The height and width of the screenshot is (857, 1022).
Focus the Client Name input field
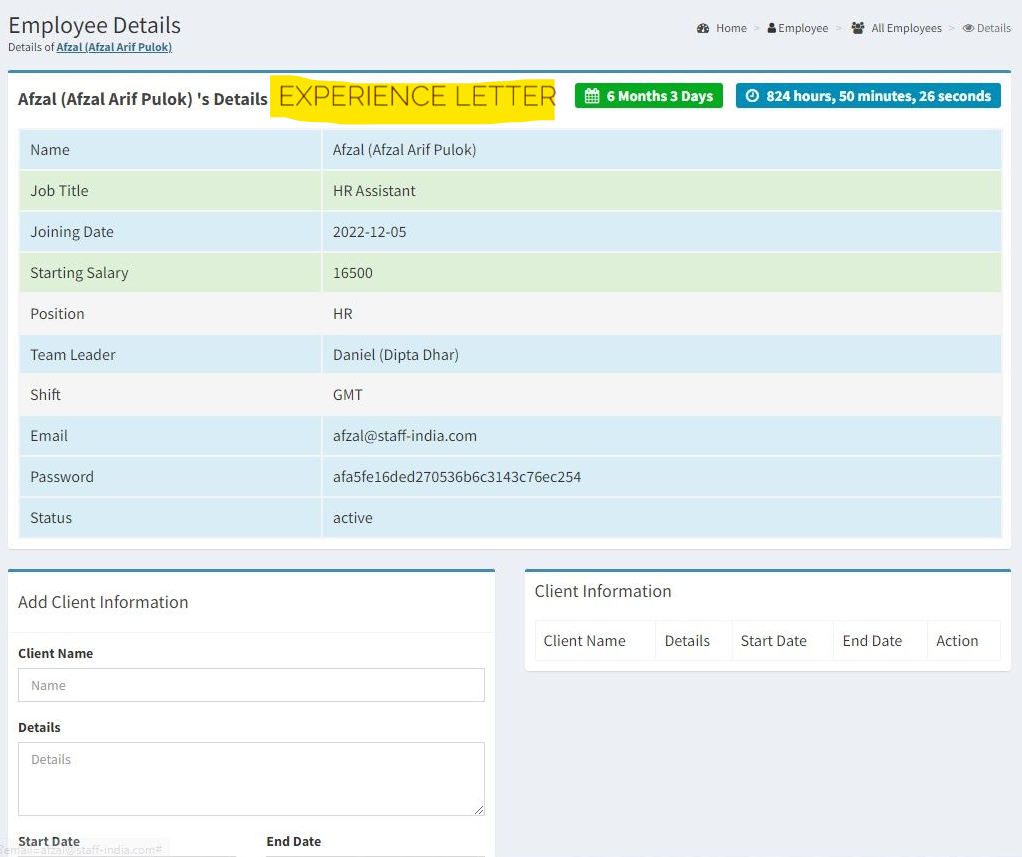pyautogui.click(x=251, y=685)
